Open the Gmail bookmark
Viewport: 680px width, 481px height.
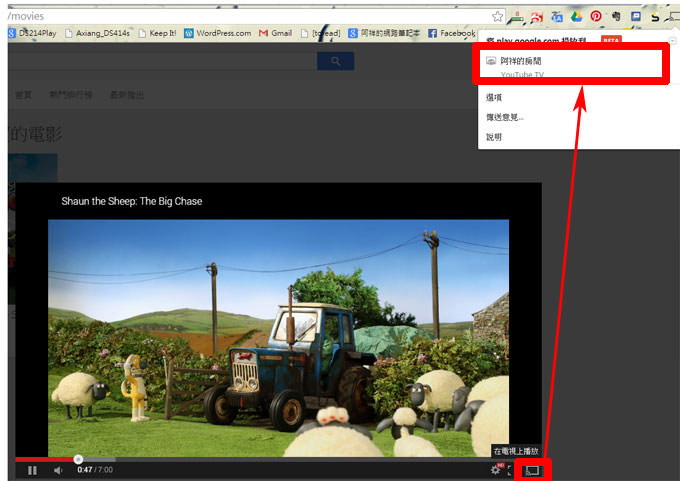pyautogui.click(x=275, y=33)
